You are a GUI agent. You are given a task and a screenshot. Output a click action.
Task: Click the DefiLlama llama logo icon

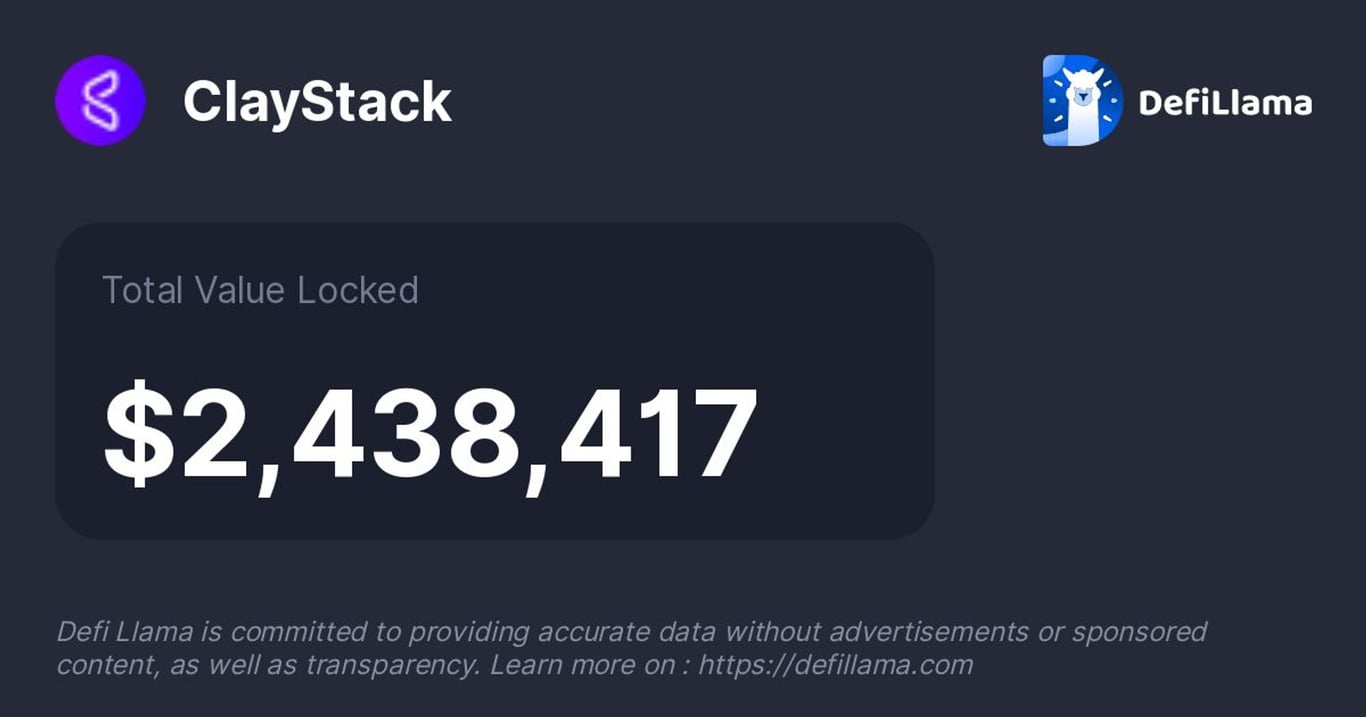(1082, 101)
